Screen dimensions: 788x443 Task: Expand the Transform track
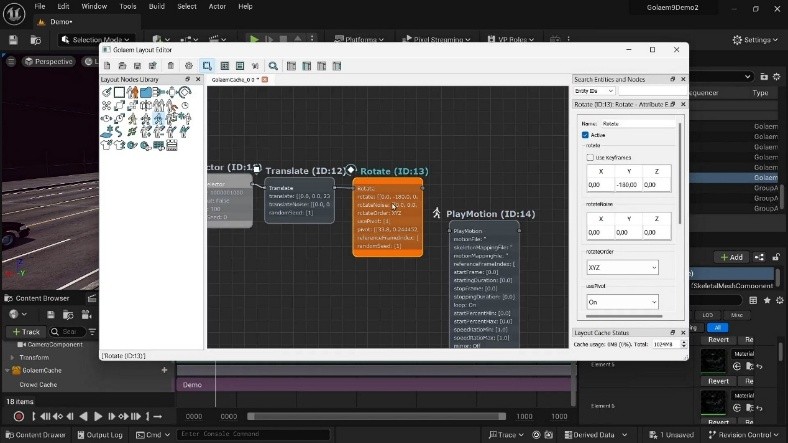pos(12,358)
